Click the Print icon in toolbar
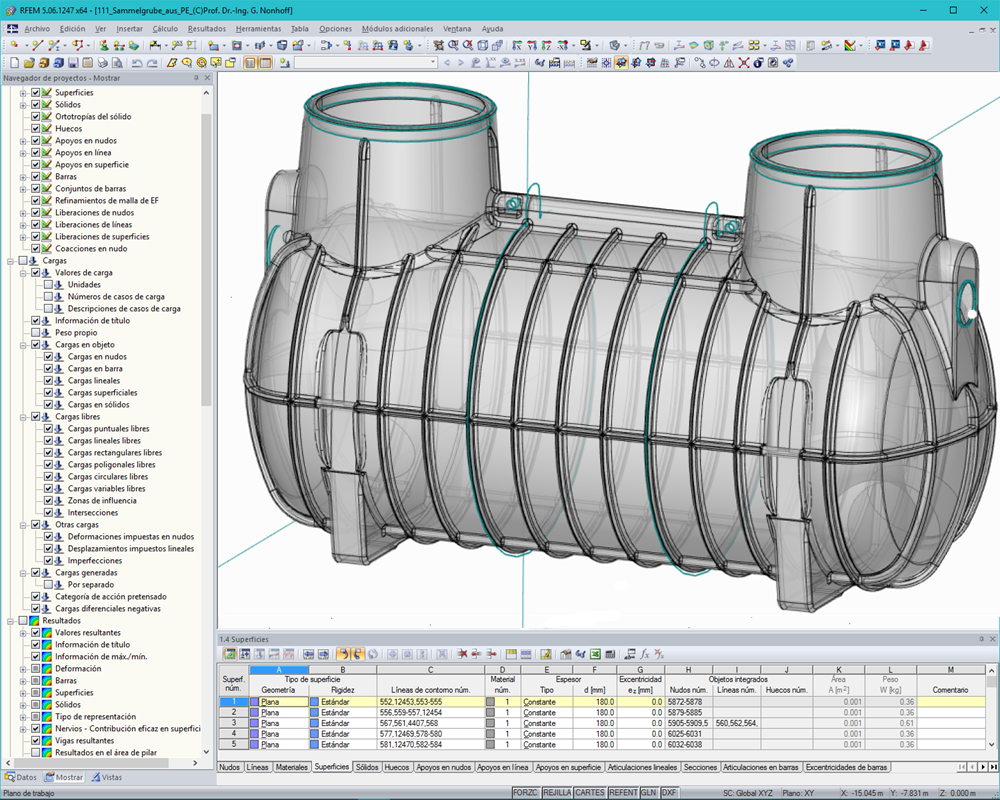 (102, 62)
